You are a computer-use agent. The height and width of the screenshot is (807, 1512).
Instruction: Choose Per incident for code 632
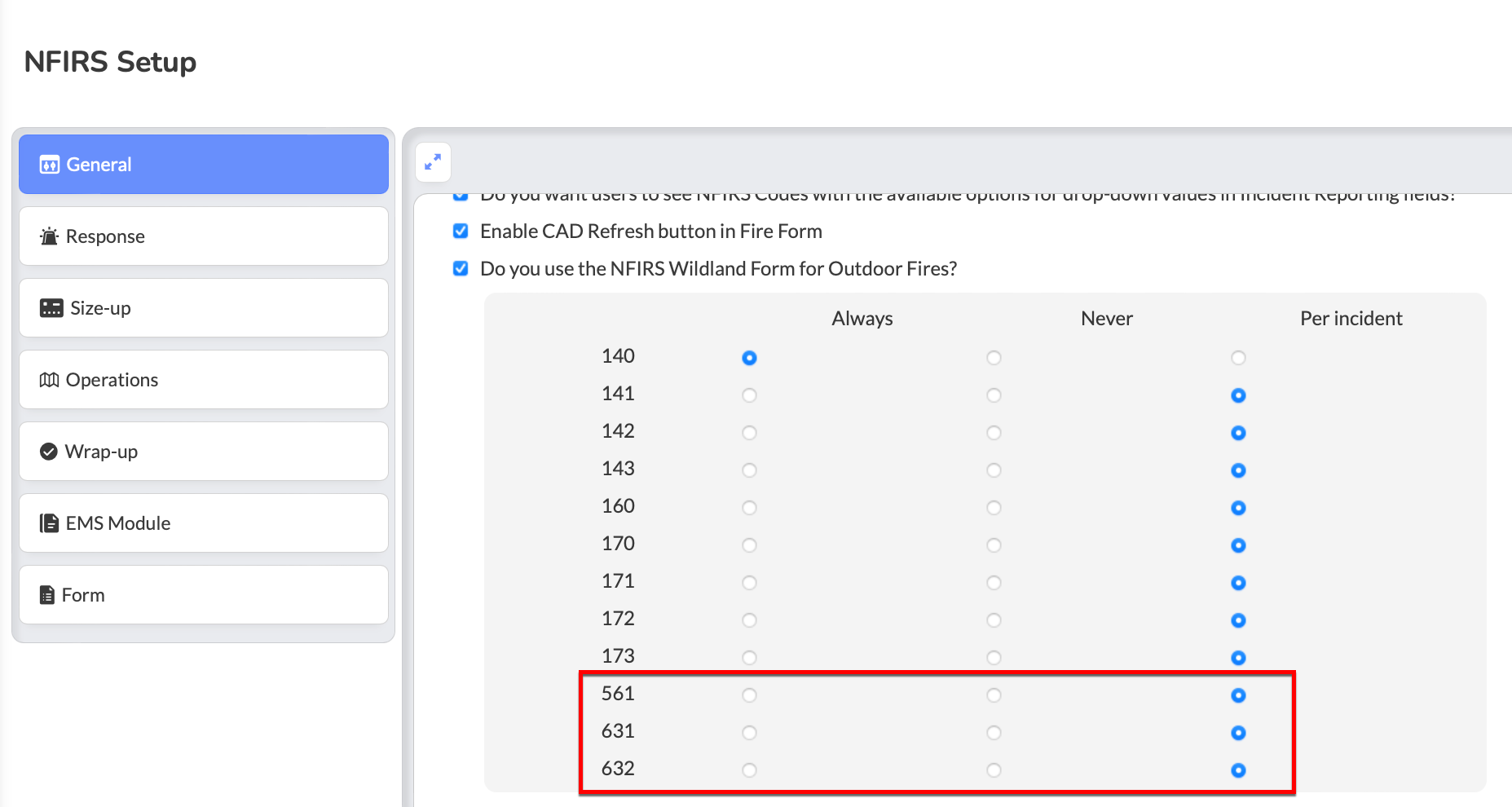1238,770
